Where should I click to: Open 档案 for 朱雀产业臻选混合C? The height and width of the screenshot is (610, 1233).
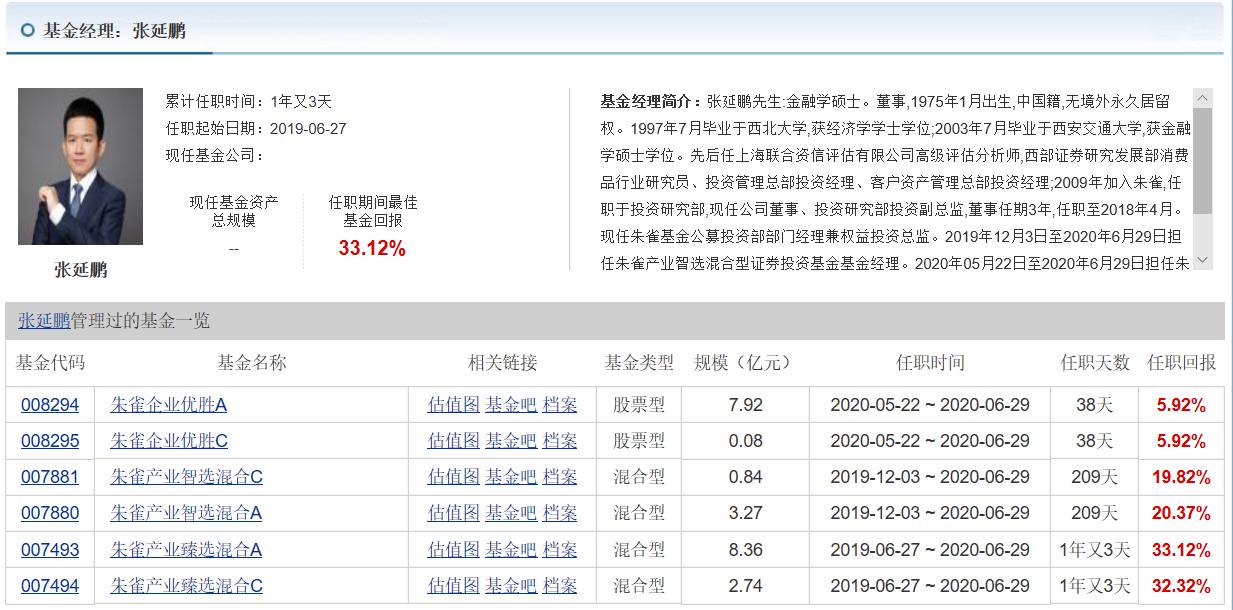(560, 585)
